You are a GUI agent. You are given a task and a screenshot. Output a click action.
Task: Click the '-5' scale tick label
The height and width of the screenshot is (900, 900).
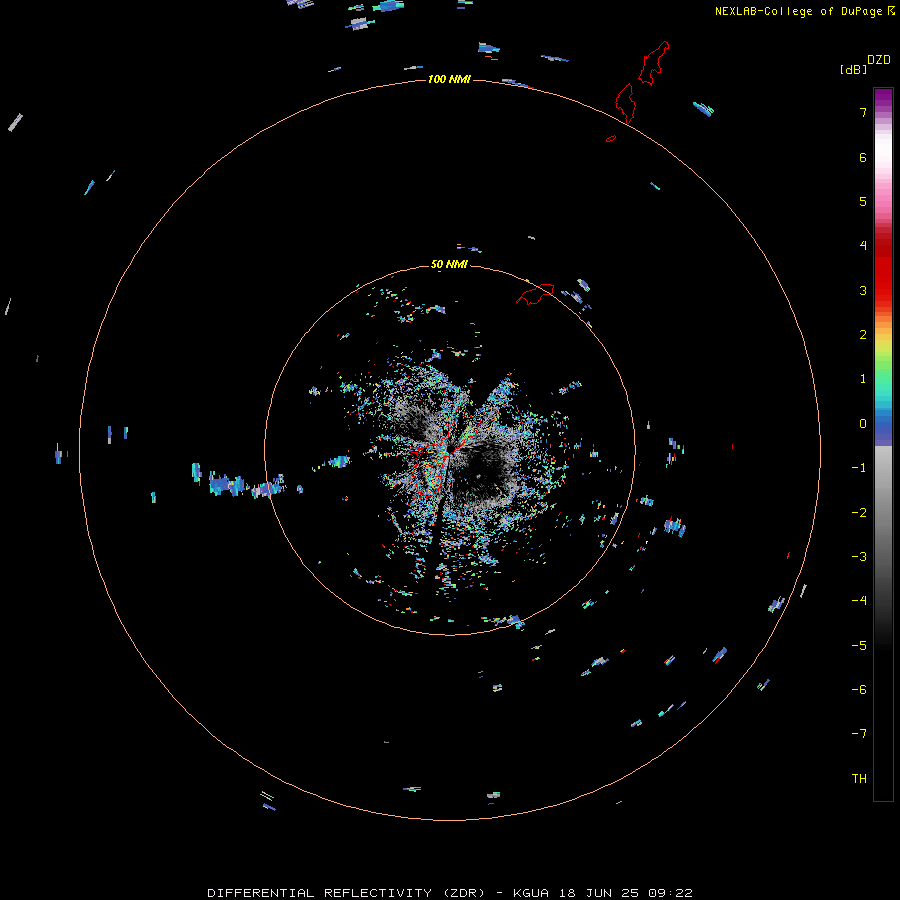859,646
